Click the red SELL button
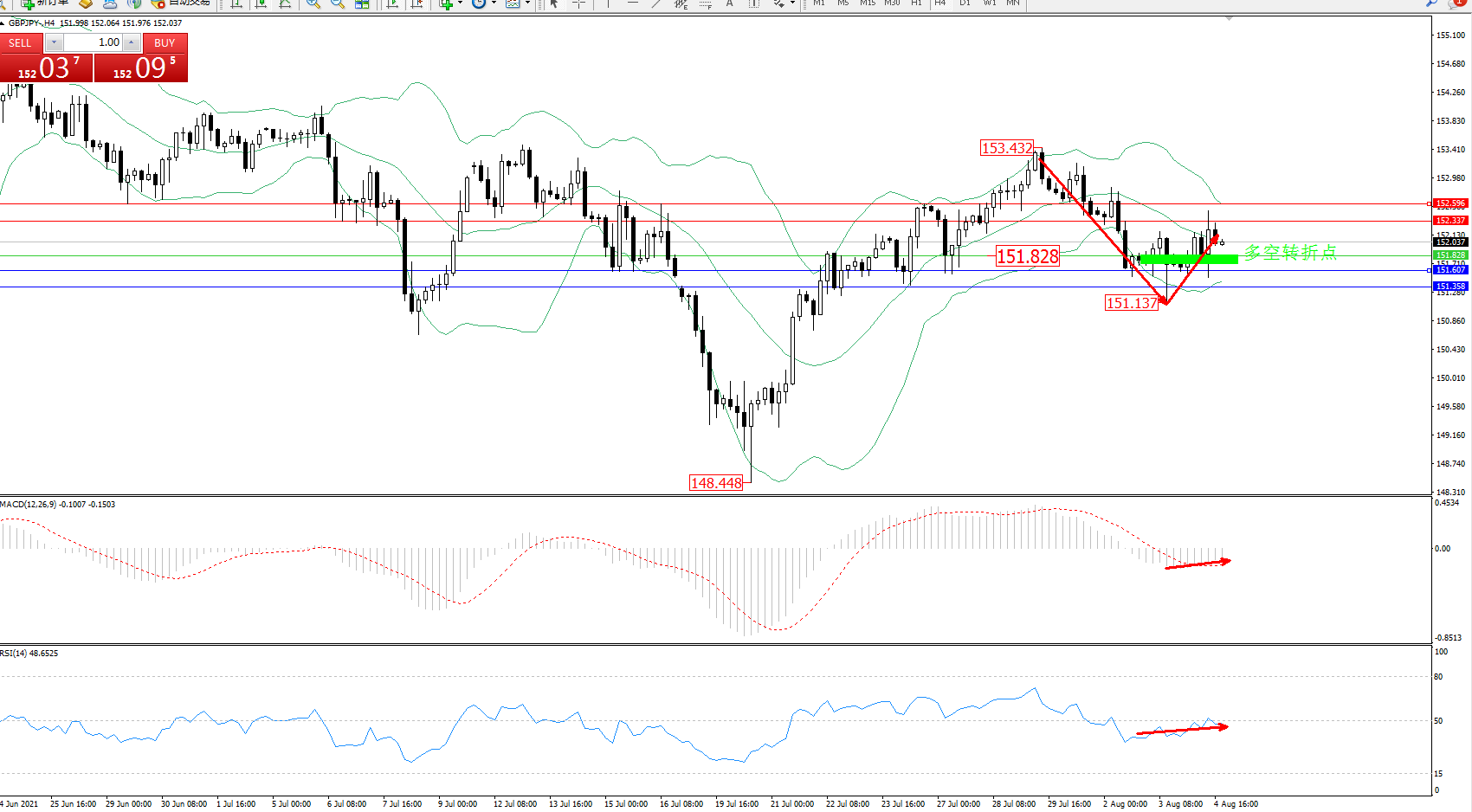1472x812 pixels. point(20,42)
